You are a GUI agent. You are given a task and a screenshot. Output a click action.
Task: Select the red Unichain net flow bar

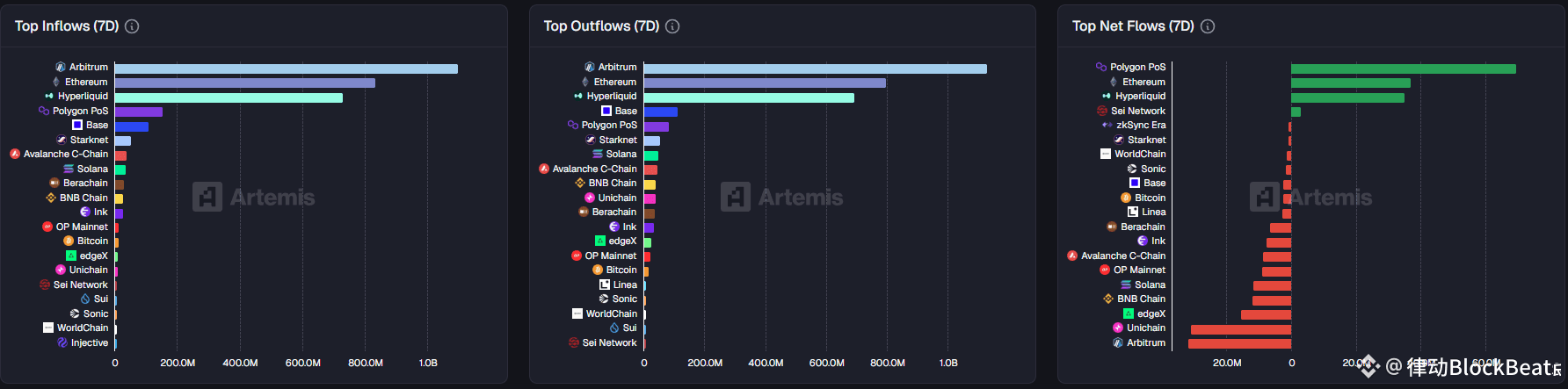click(1241, 329)
